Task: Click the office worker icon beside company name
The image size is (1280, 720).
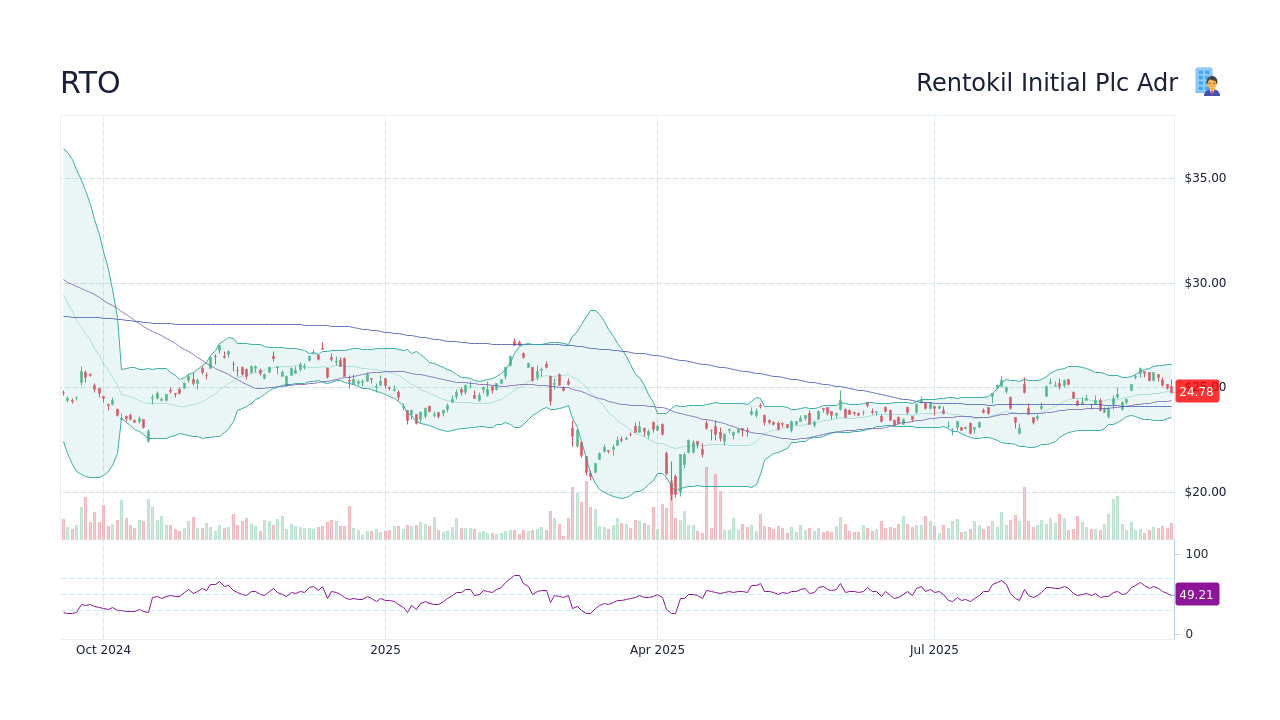Action: pyautogui.click(x=1208, y=82)
